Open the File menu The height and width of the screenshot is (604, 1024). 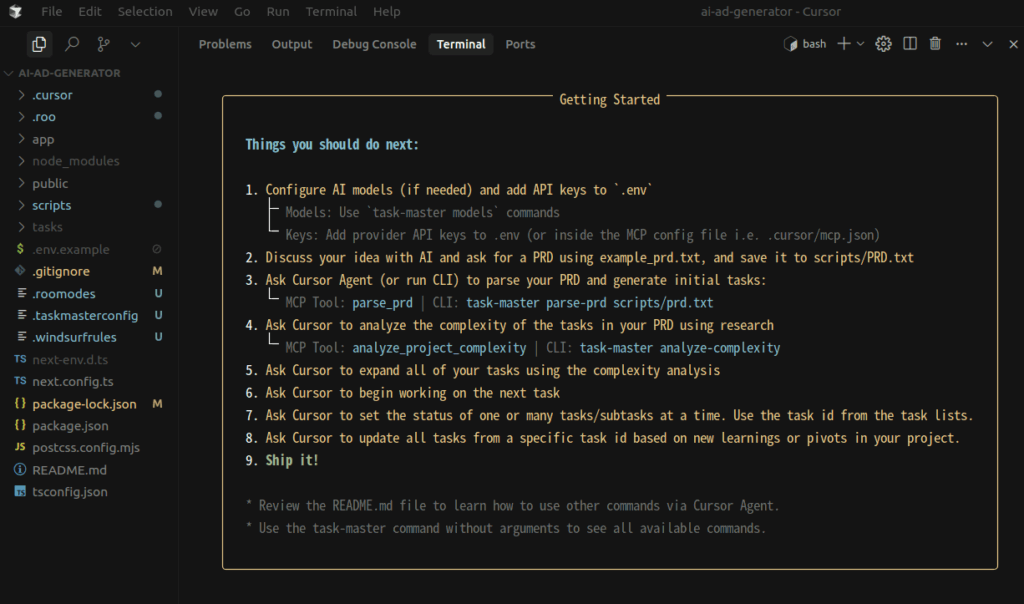(52, 11)
